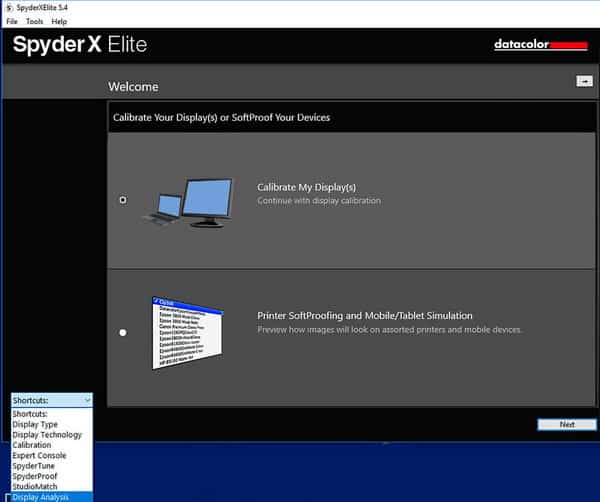Click the laptop and monitor icon
600x502 pixels.
(188, 203)
